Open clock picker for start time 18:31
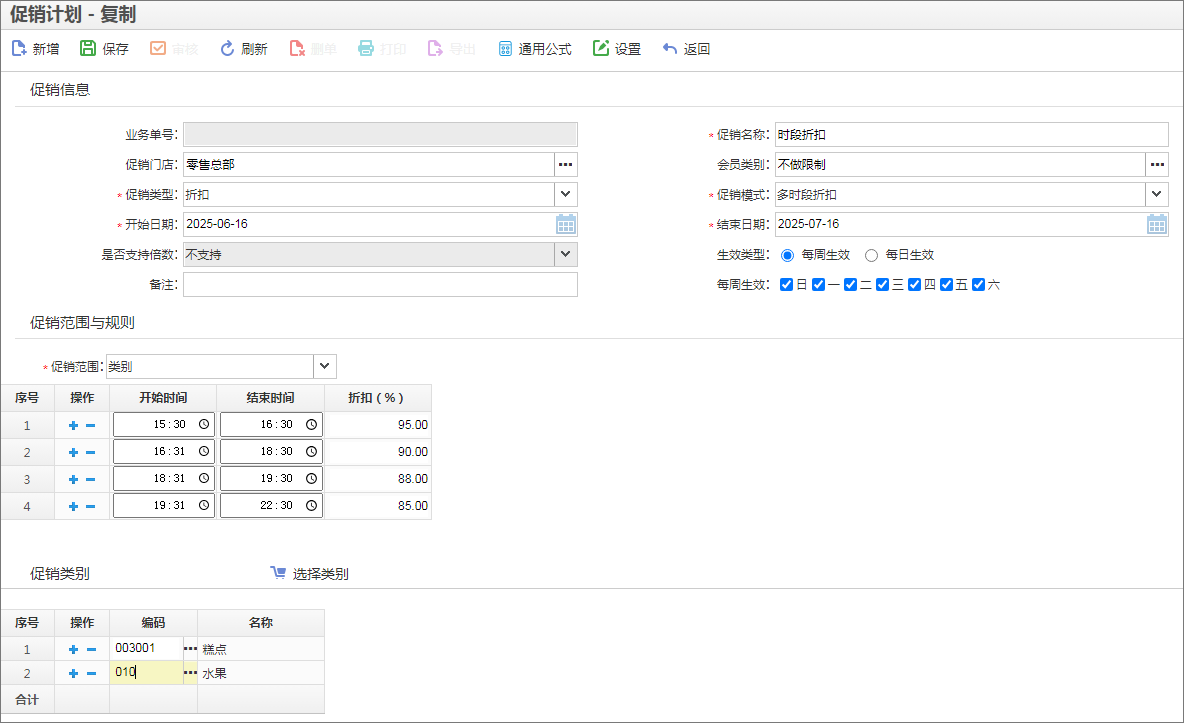1184x723 pixels. pyautogui.click(x=204, y=478)
